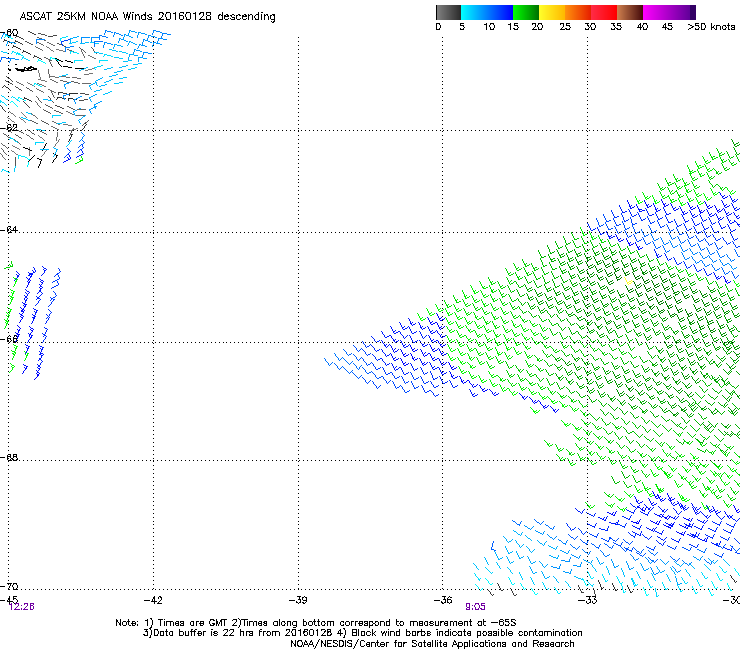Click the latitude label '-68'

(x=9, y=457)
